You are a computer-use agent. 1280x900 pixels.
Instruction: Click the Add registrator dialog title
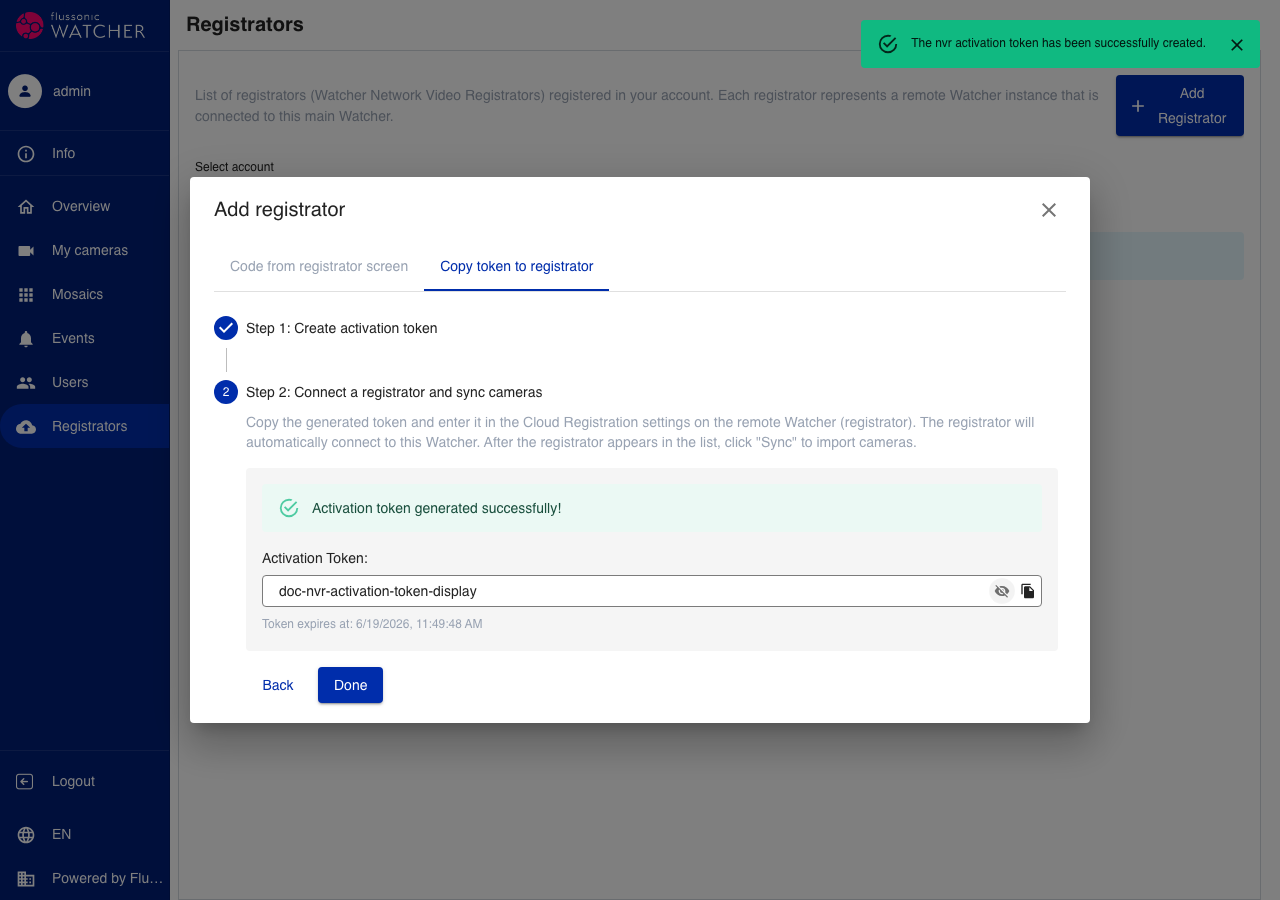[x=280, y=210]
